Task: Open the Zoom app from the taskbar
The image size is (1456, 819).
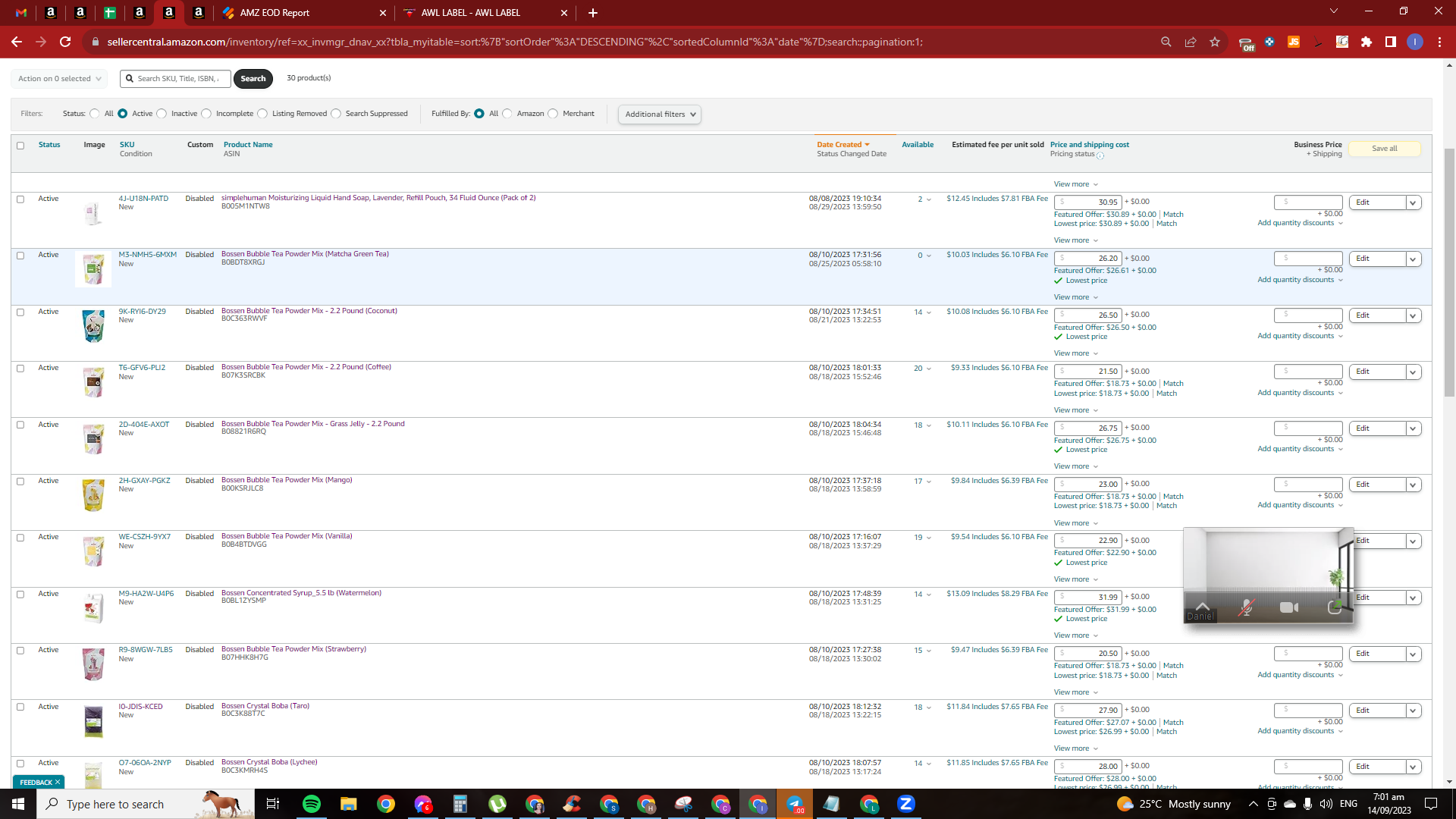Action: pyautogui.click(x=906, y=804)
